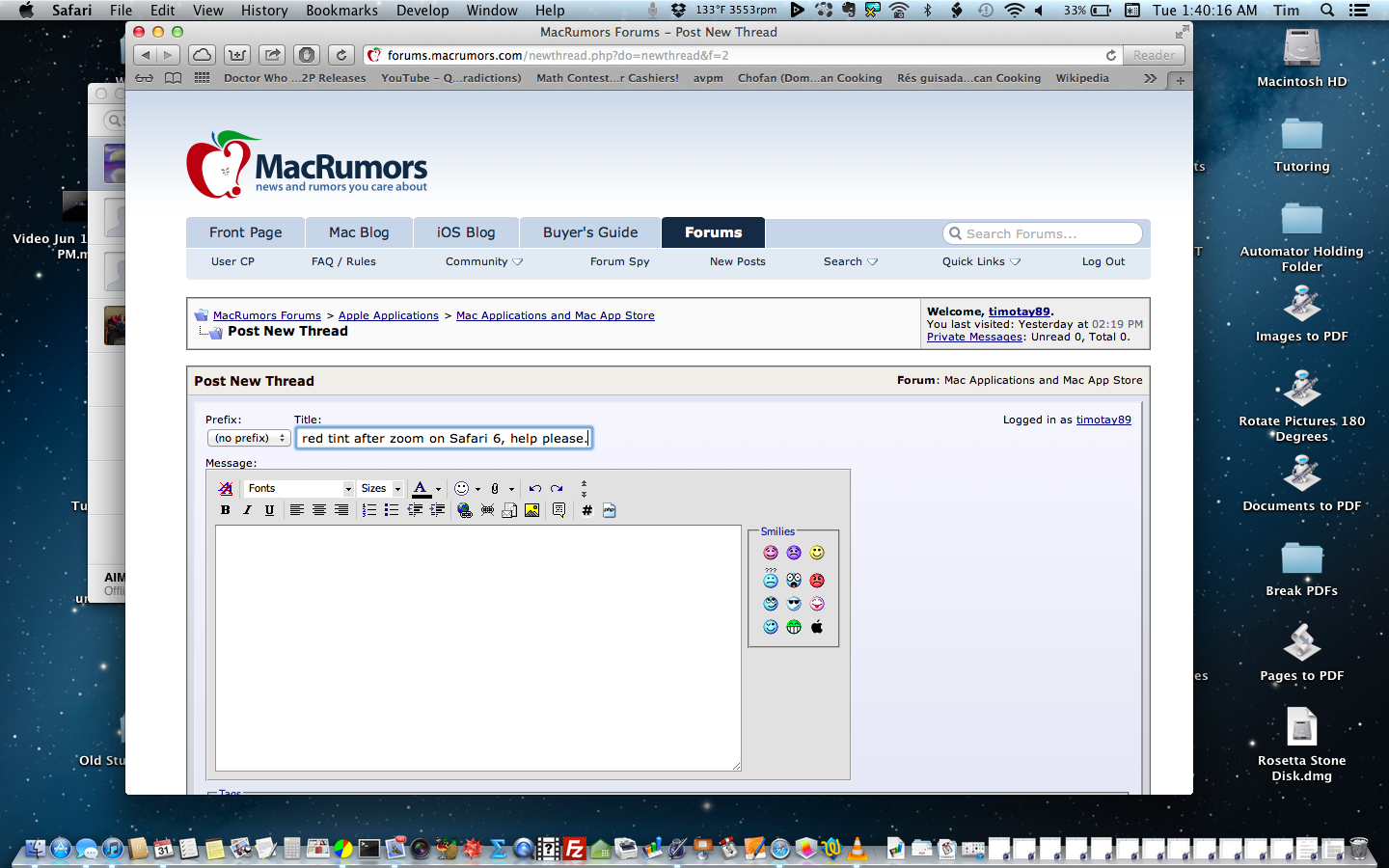The width and height of the screenshot is (1389, 868).
Task: Open the Prefix dropdown
Action: click(249, 438)
